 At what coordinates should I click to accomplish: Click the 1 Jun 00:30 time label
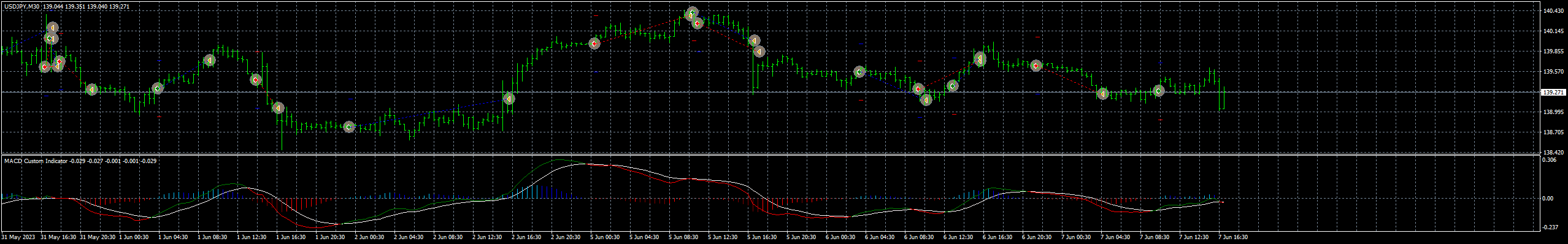tap(134, 237)
